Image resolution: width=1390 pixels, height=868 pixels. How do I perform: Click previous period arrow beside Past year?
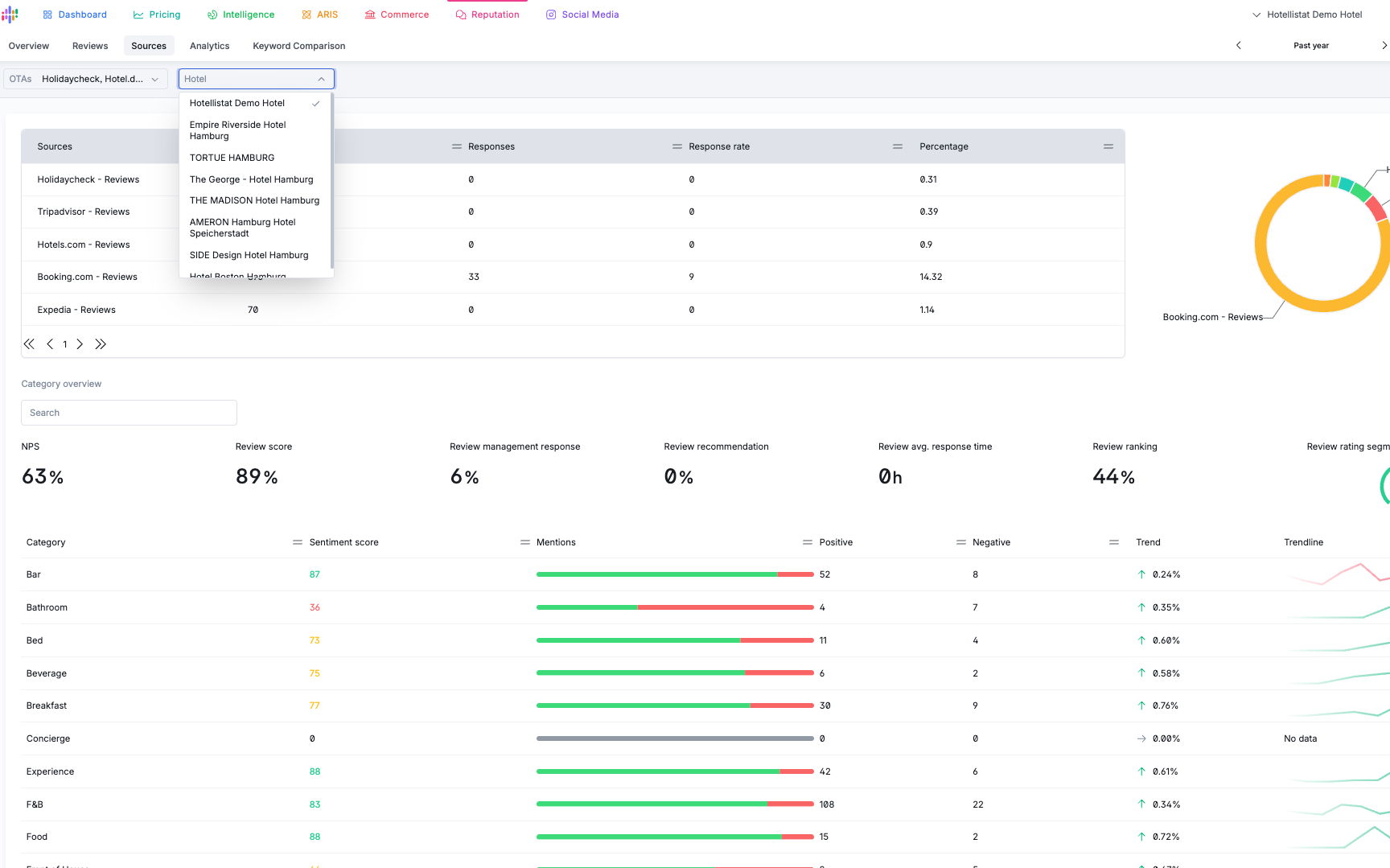(1238, 46)
